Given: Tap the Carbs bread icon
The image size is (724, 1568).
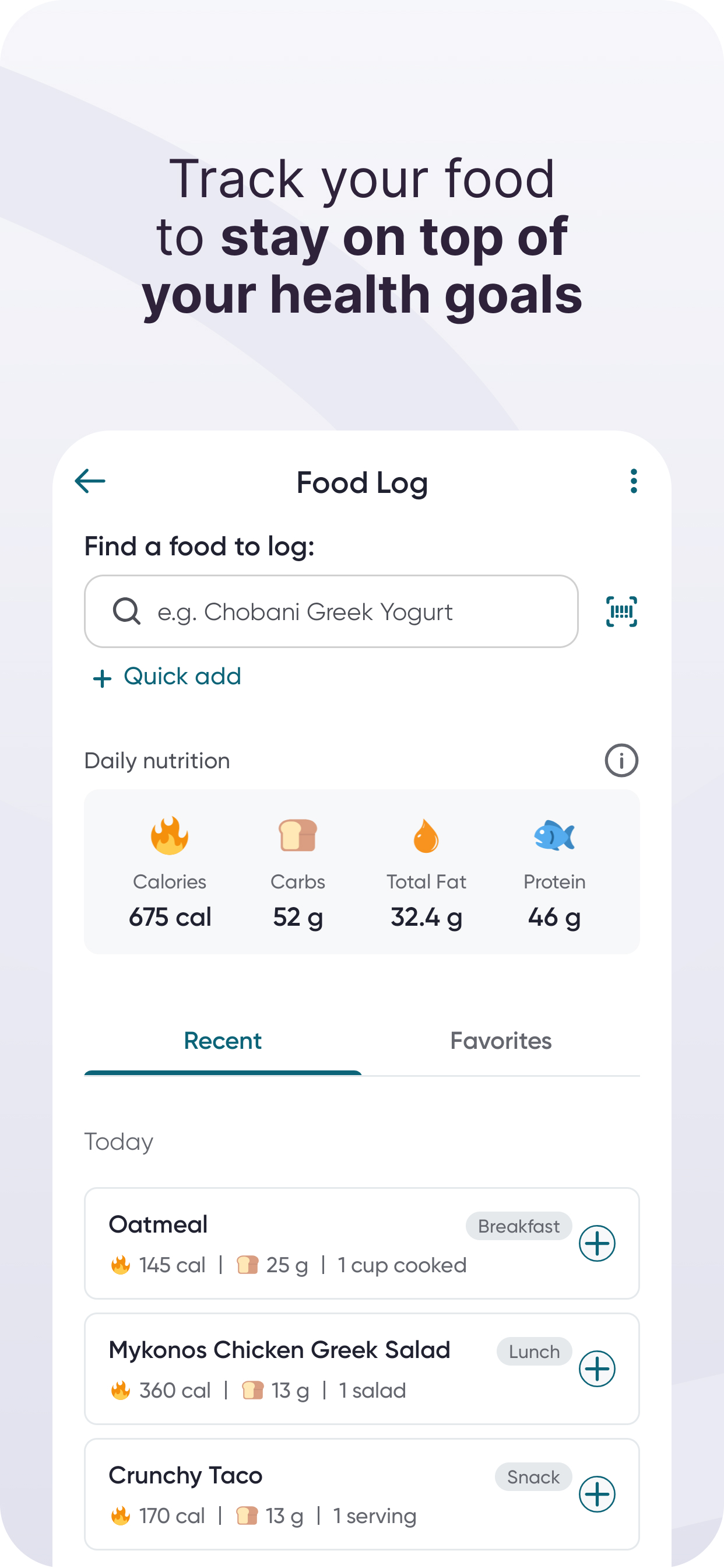Looking at the screenshot, I should [297, 835].
